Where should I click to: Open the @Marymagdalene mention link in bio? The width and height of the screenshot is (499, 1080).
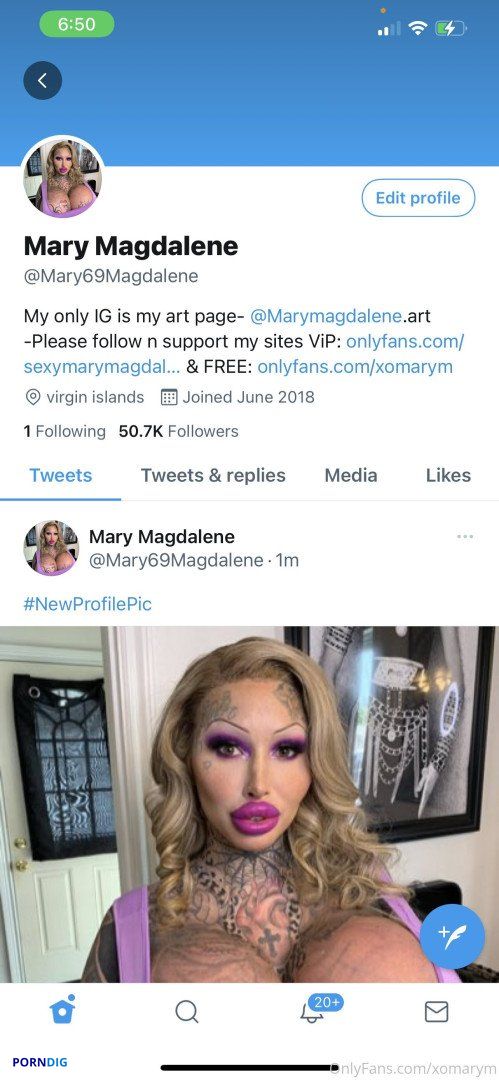coord(326,316)
